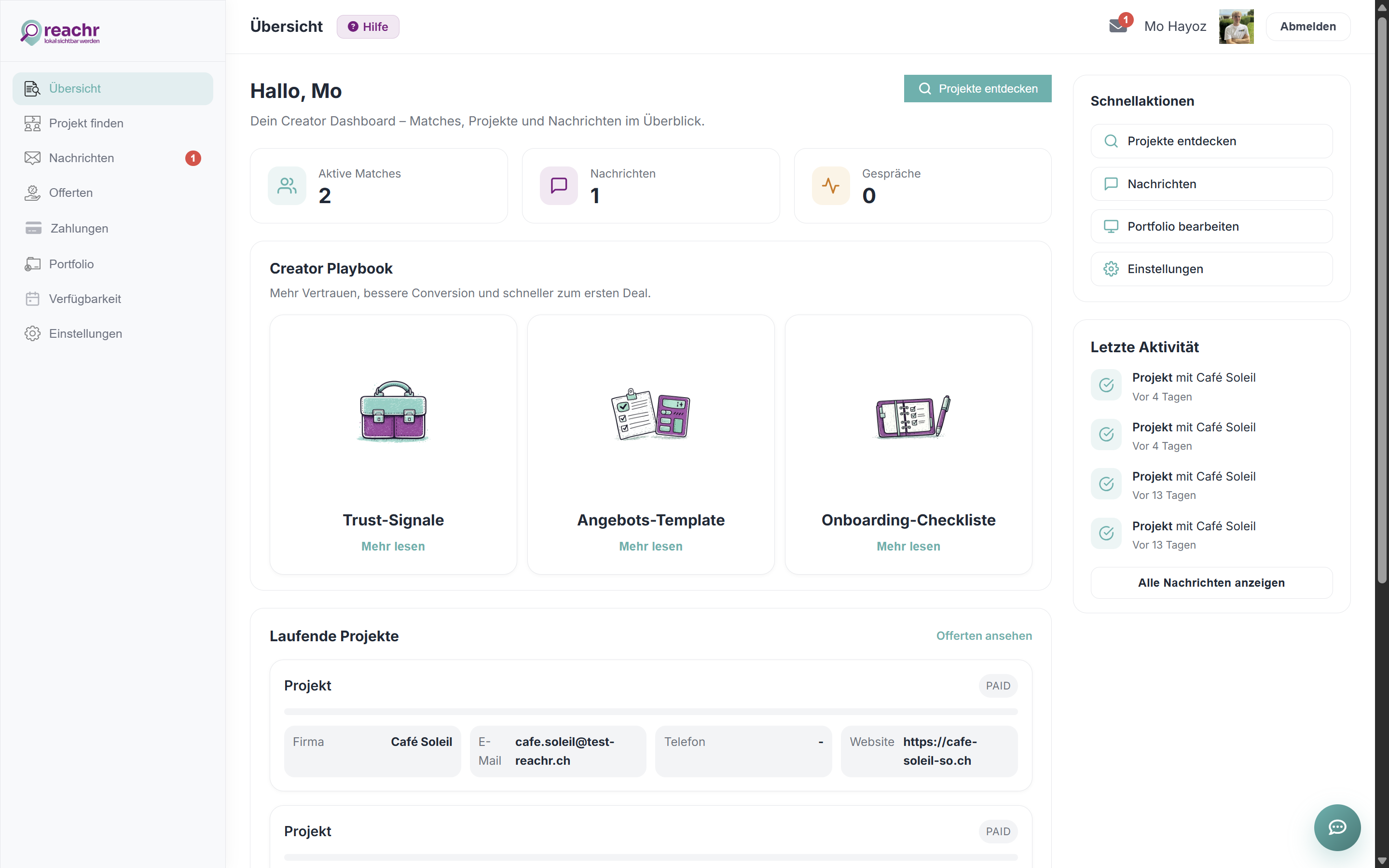The height and width of the screenshot is (868, 1389).
Task: Go to Projekt finden in sidebar
Action: click(x=112, y=124)
